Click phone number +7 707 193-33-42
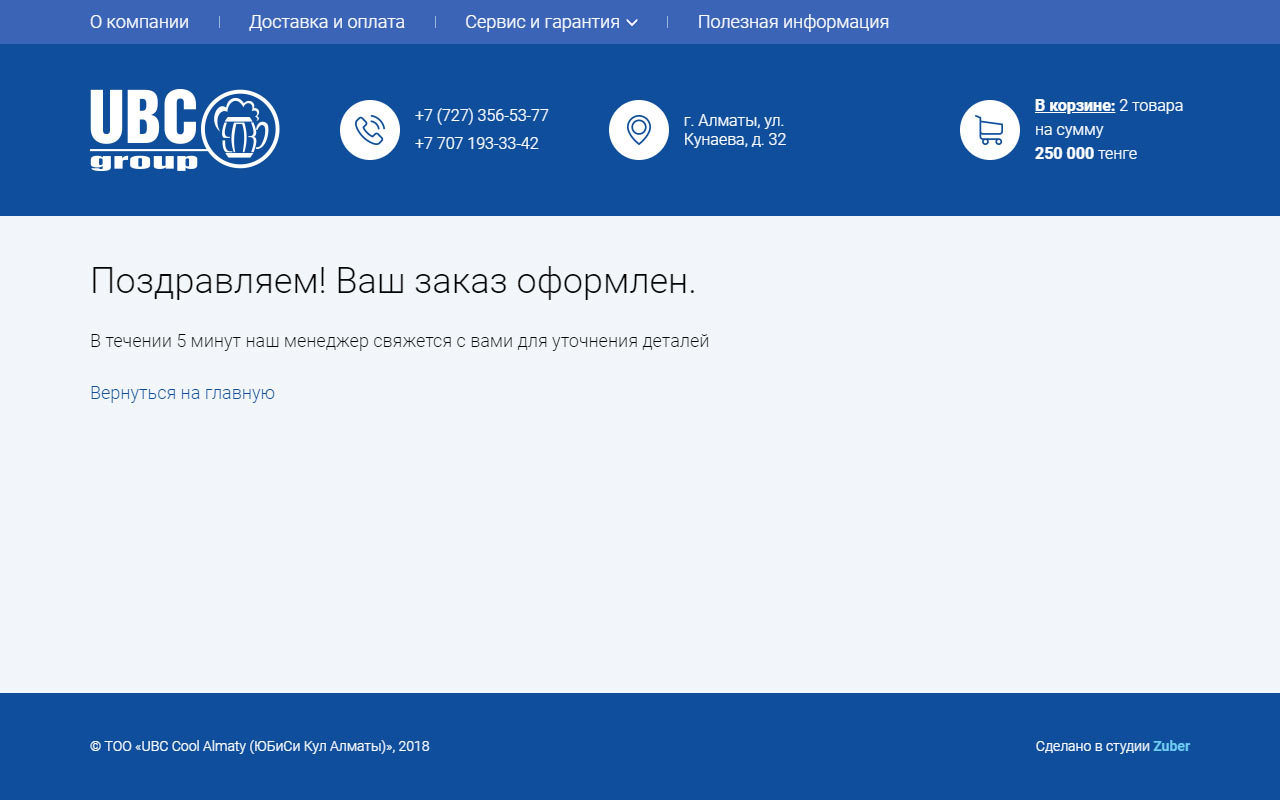Screen dimensions: 1280x800 476,144
